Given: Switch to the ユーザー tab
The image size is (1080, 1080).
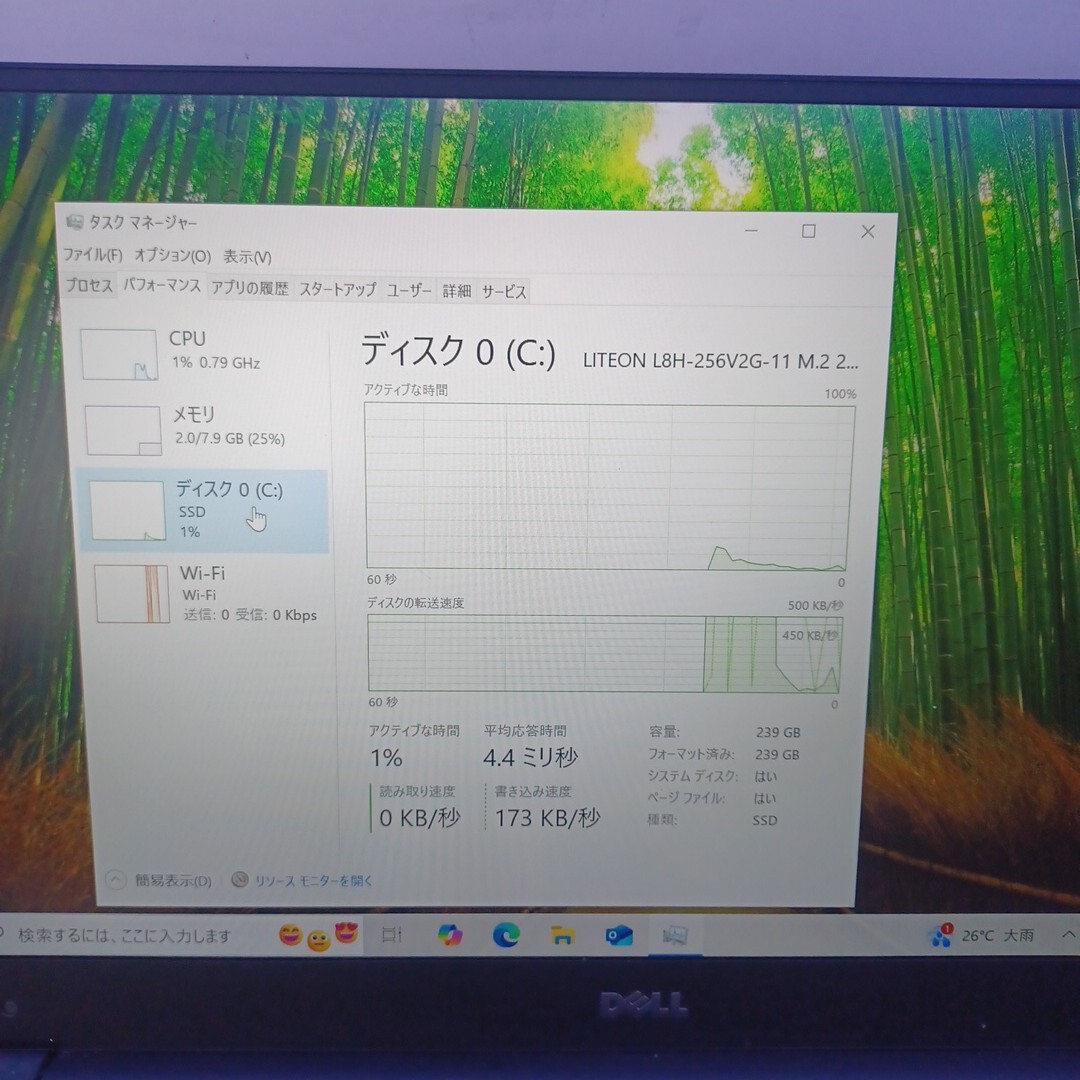Looking at the screenshot, I should click(409, 291).
